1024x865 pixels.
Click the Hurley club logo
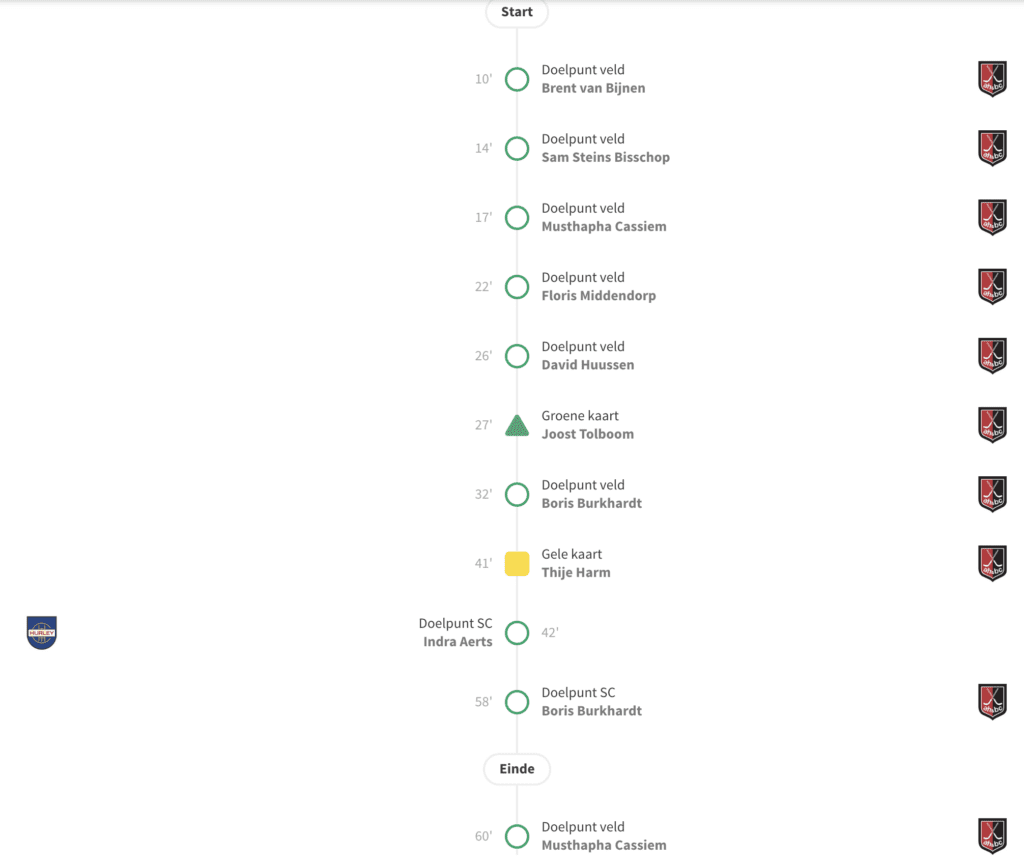pyautogui.click(x=42, y=632)
